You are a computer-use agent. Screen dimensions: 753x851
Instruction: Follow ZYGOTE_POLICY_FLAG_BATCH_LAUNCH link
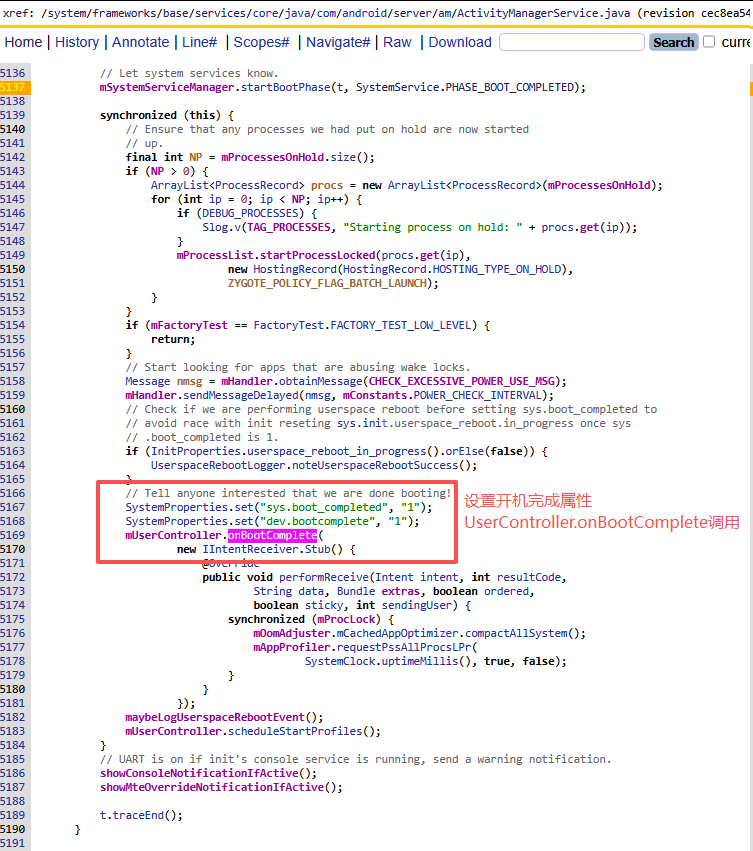327,283
